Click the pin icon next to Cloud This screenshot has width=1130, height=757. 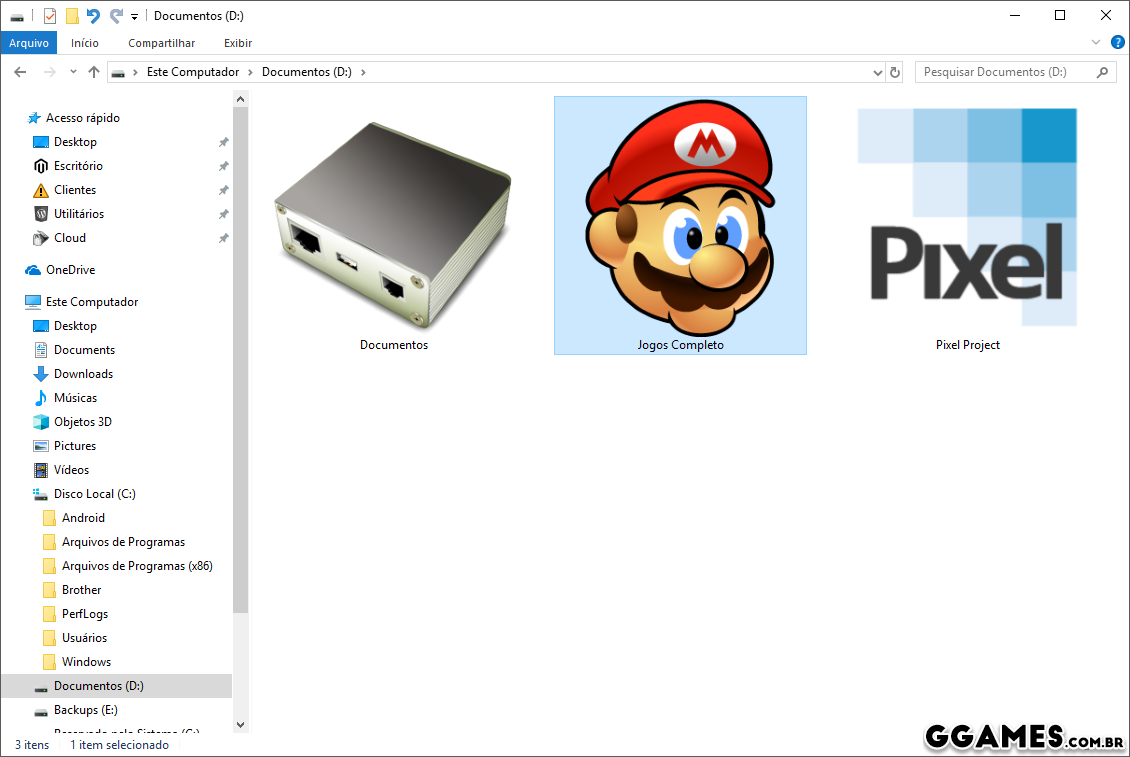[223, 238]
